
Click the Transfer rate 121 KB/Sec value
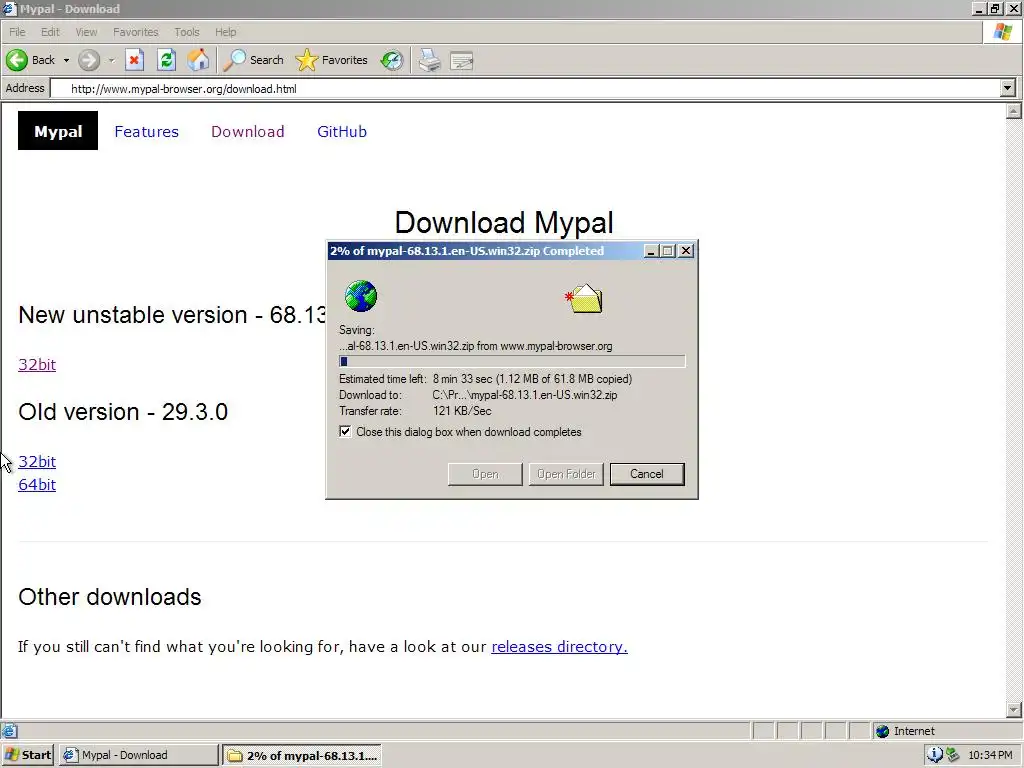[x=462, y=411]
